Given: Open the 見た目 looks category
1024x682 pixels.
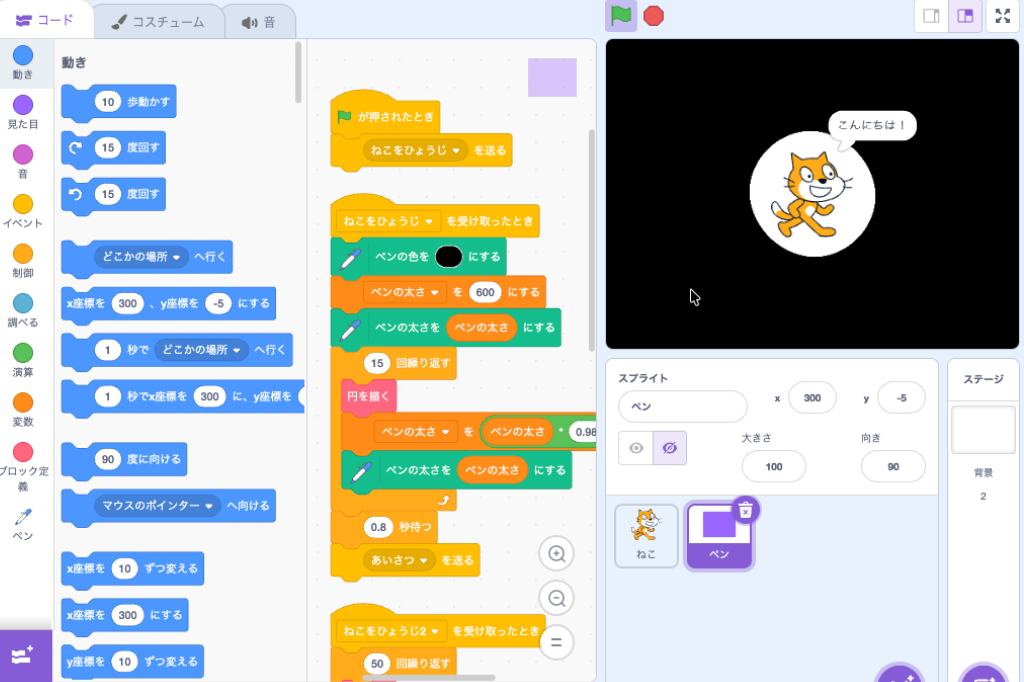Looking at the screenshot, I should [22, 112].
